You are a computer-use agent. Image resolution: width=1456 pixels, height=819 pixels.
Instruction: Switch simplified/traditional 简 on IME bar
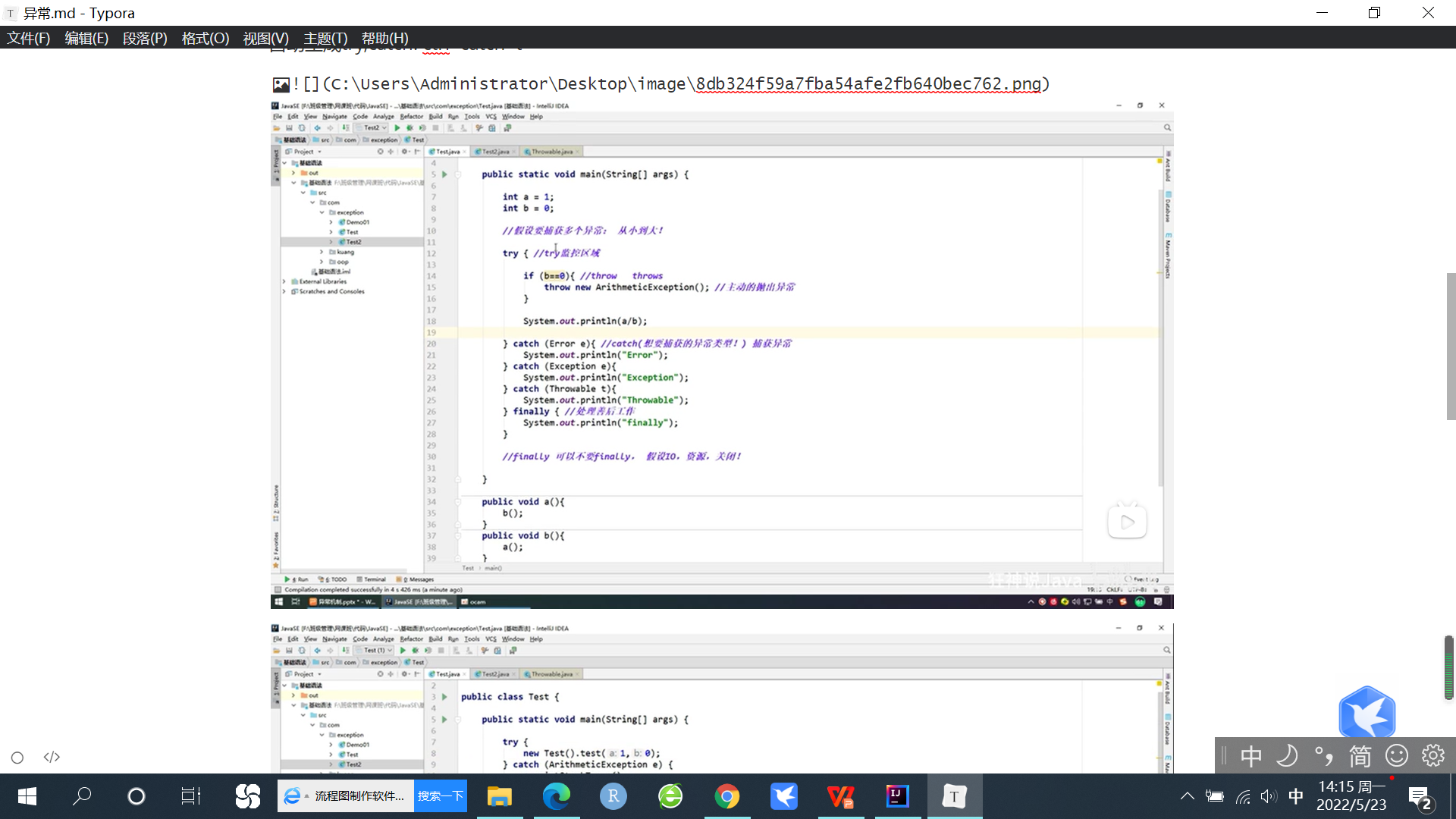click(1360, 756)
